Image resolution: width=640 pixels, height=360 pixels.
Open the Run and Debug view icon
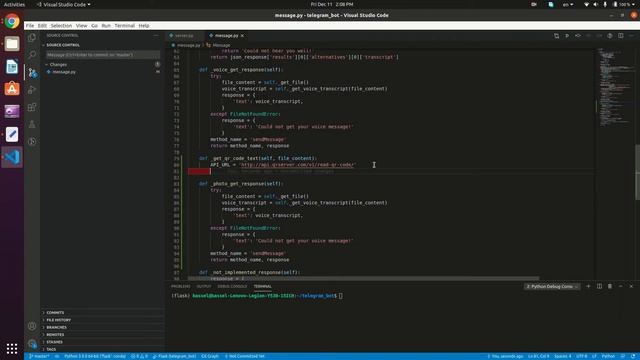click(32, 90)
